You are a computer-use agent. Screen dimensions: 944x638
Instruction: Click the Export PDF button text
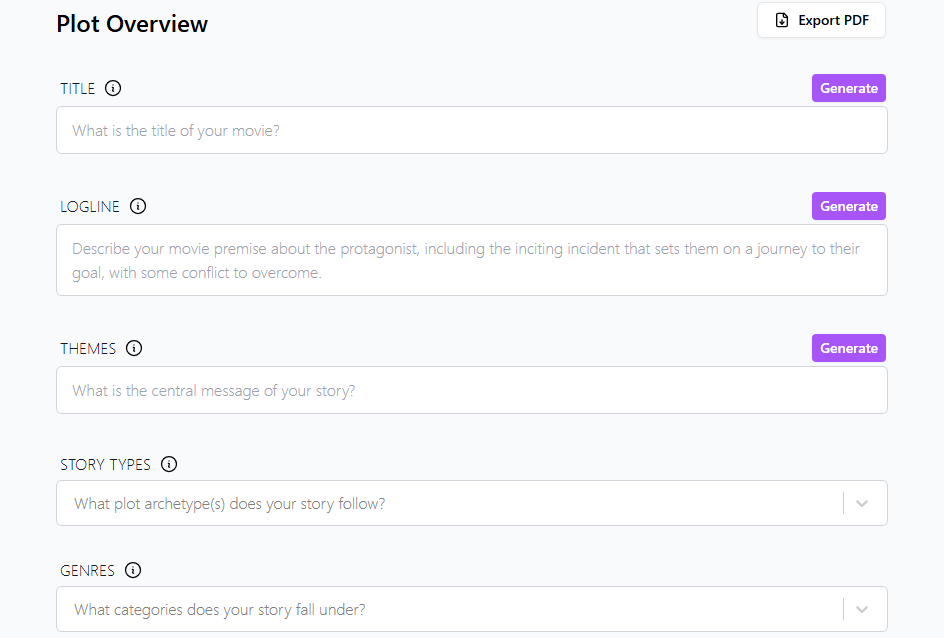click(832, 20)
